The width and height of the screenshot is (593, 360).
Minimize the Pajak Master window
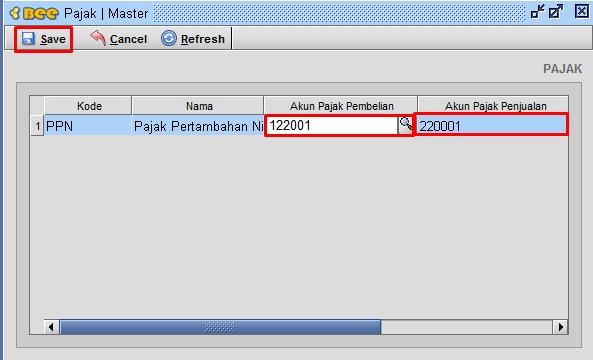(537, 12)
